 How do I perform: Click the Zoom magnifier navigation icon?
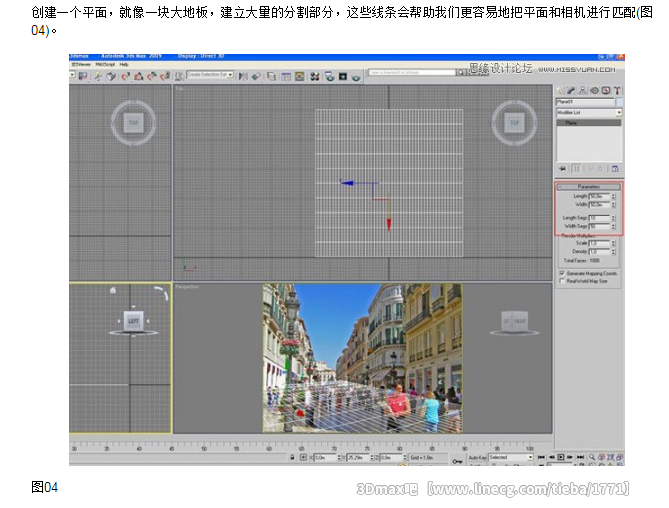592,457
